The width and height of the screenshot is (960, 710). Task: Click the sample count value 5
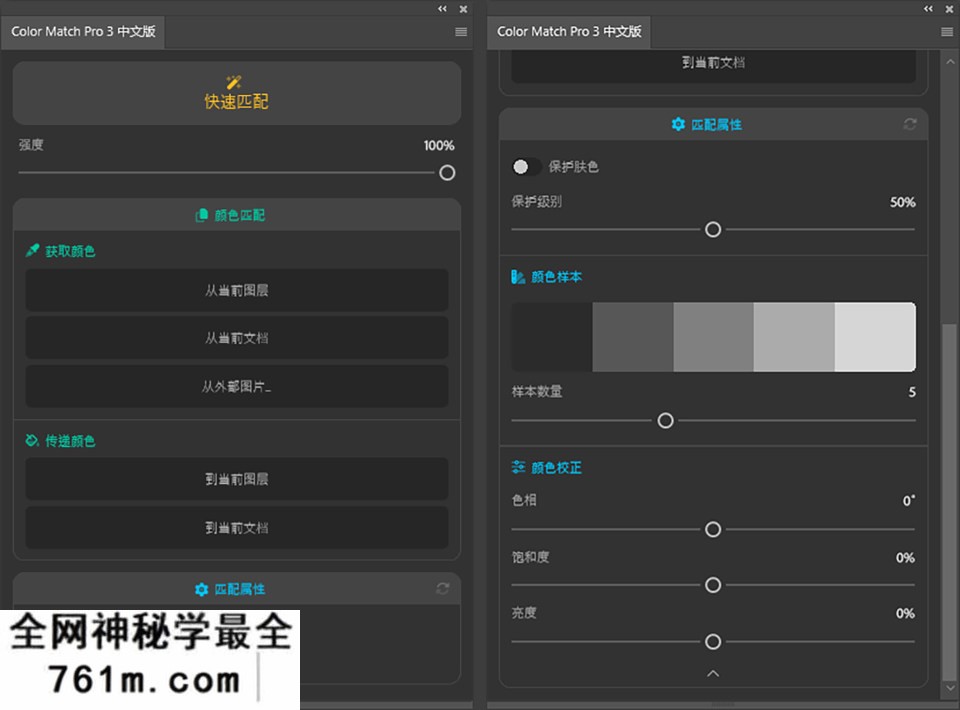coord(912,392)
